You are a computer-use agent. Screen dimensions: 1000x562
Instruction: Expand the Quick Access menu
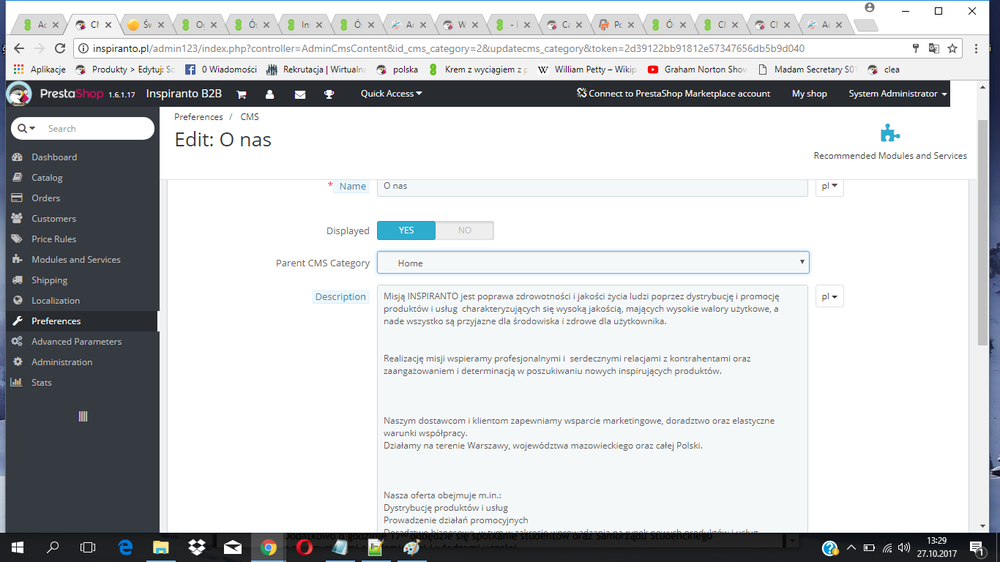[x=391, y=94]
